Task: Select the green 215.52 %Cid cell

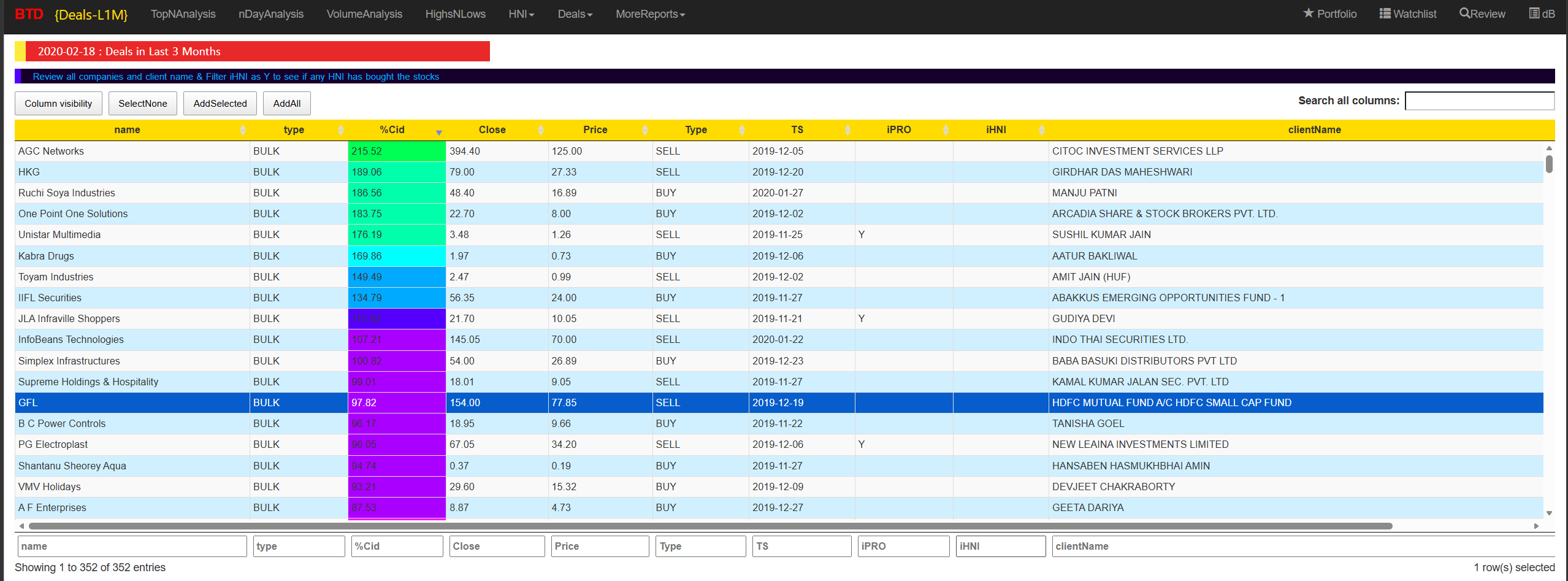Action: pos(397,151)
